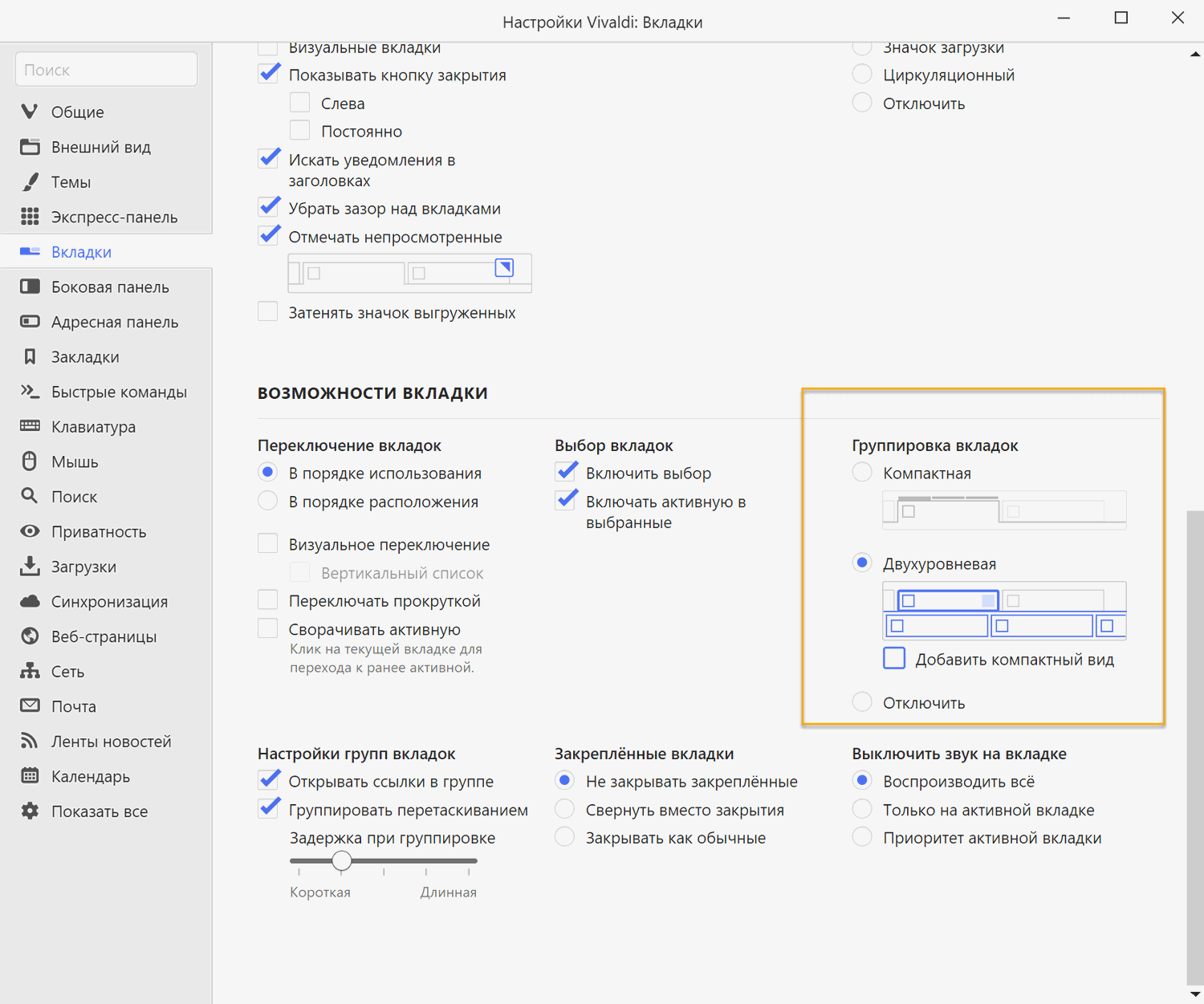Click the settings Поиск input field
1204x1004 pixels.
click(106, 70)
